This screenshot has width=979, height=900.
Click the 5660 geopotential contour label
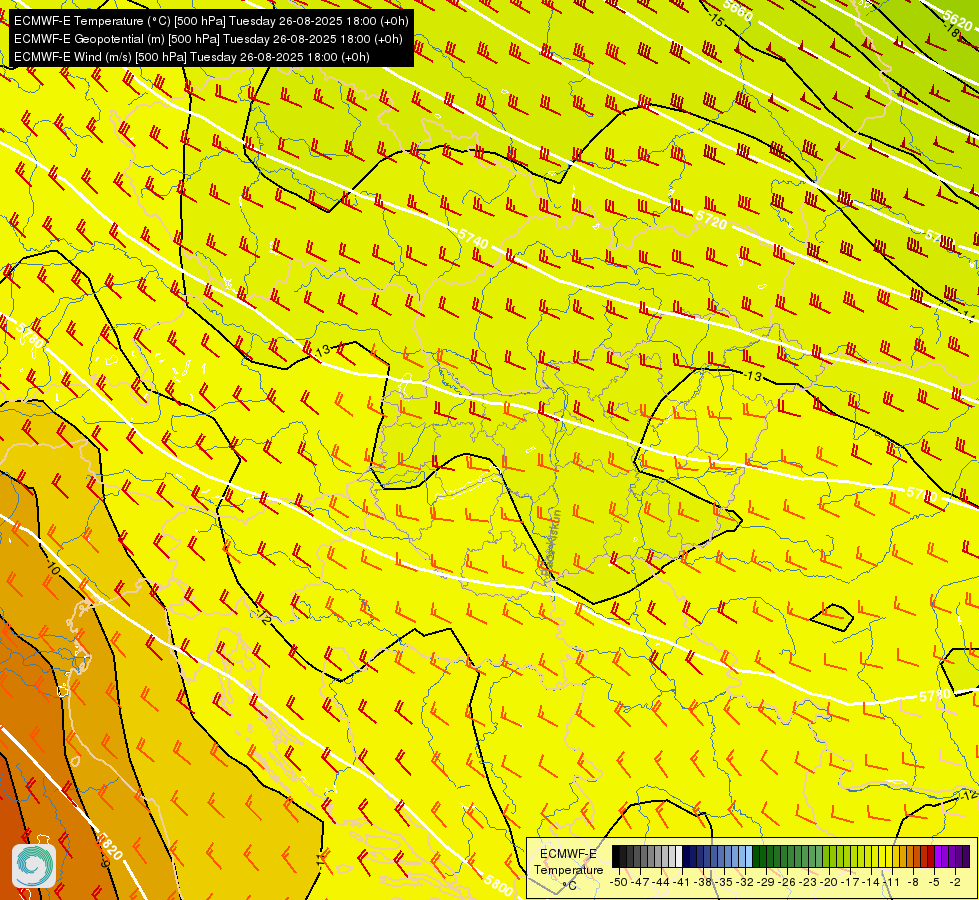click(x=737, y=11)
